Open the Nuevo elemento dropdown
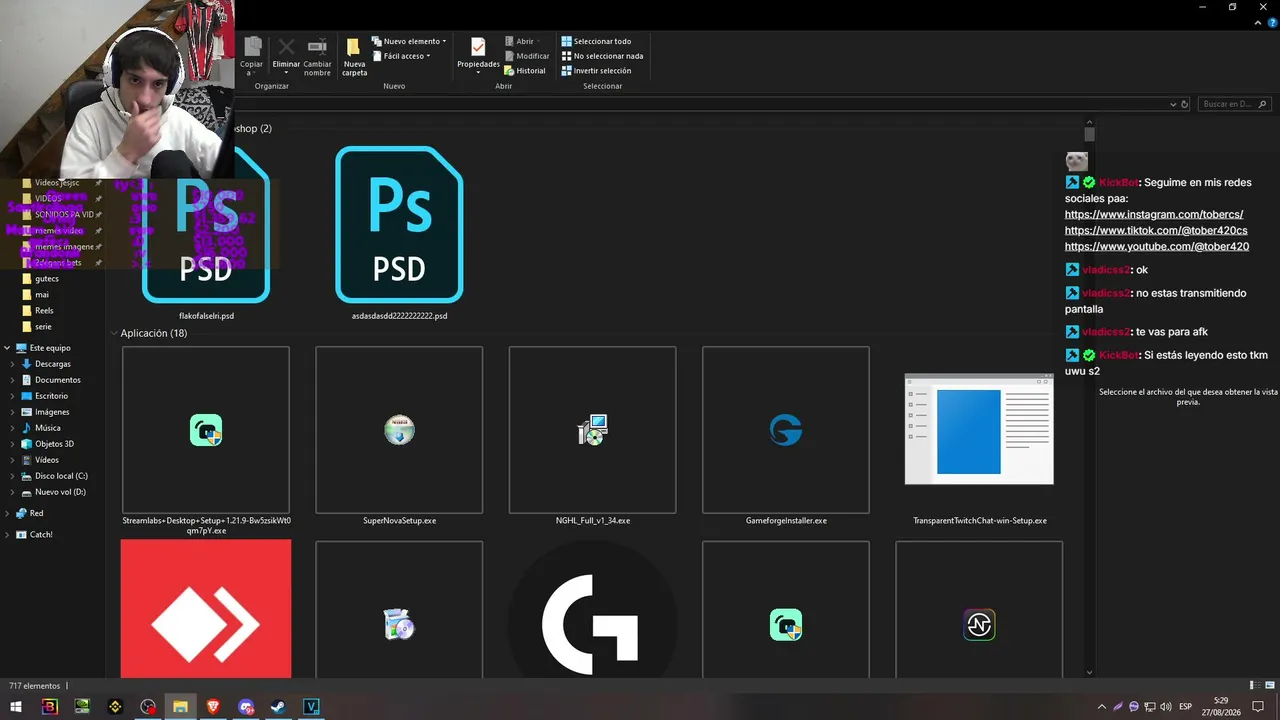The height and width of the screenshot is (720, 1280). point(409,42)
